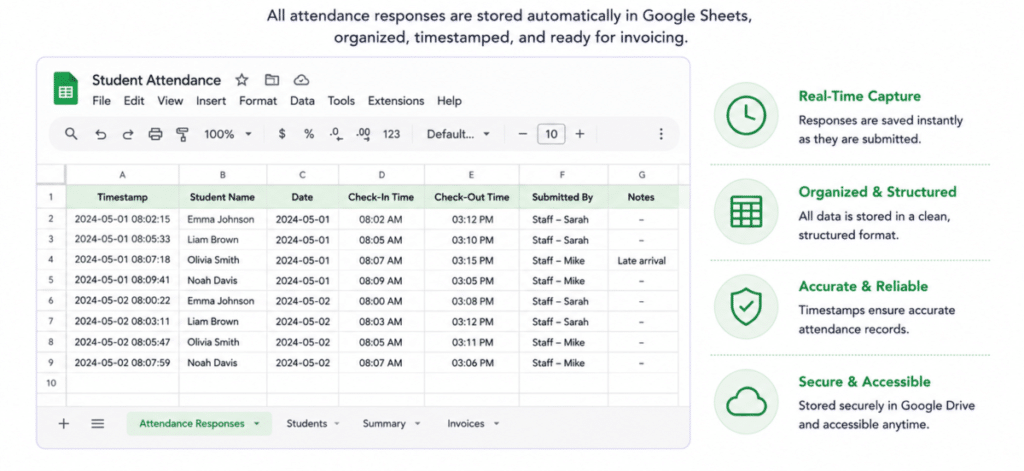Select the Late arrival notes cell

[642, 261]
